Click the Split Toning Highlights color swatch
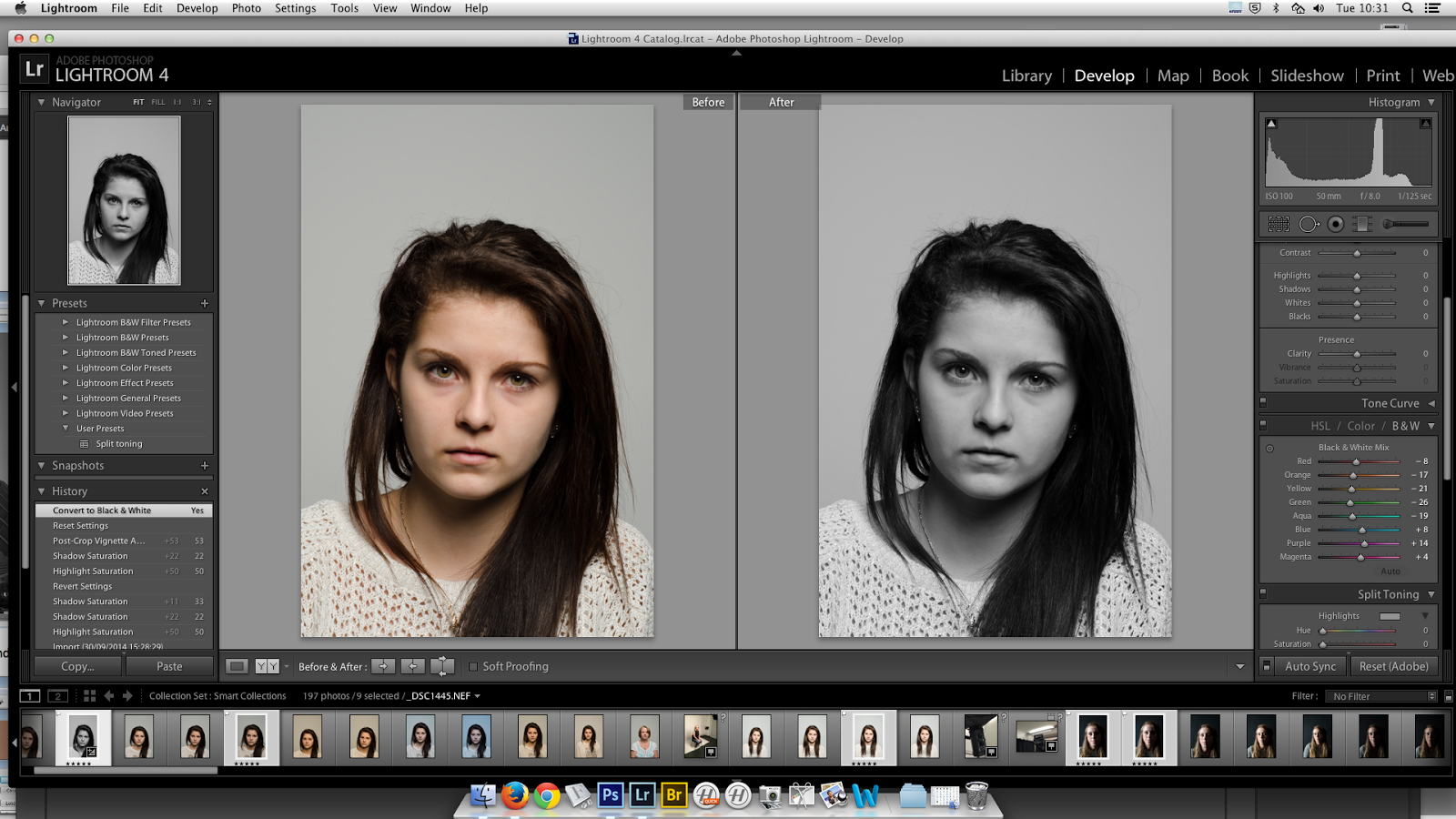This screenshot has height=819, width=1456. (x=1390, y=616)
